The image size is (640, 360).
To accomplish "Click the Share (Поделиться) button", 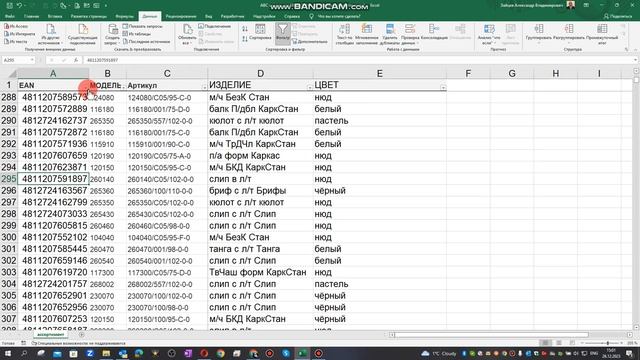I will pos(618,16).
